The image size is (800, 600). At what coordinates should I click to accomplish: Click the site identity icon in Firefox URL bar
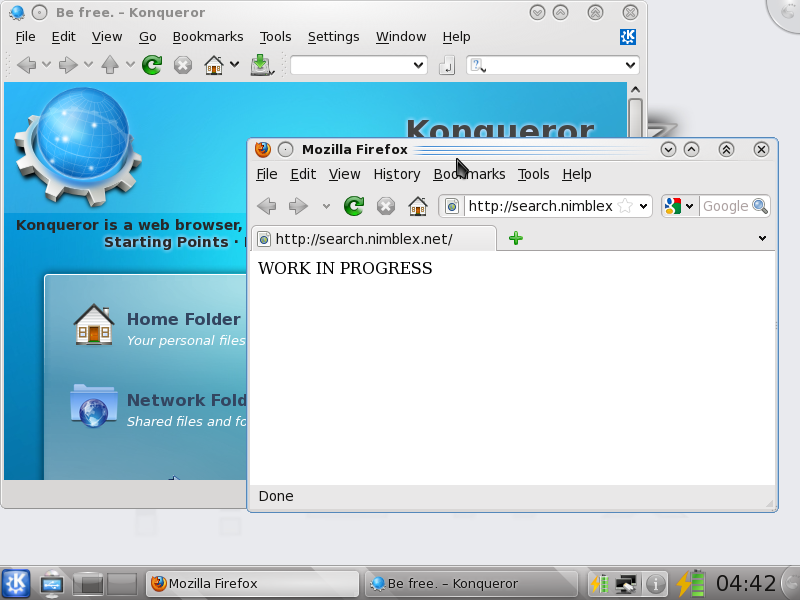452,206
